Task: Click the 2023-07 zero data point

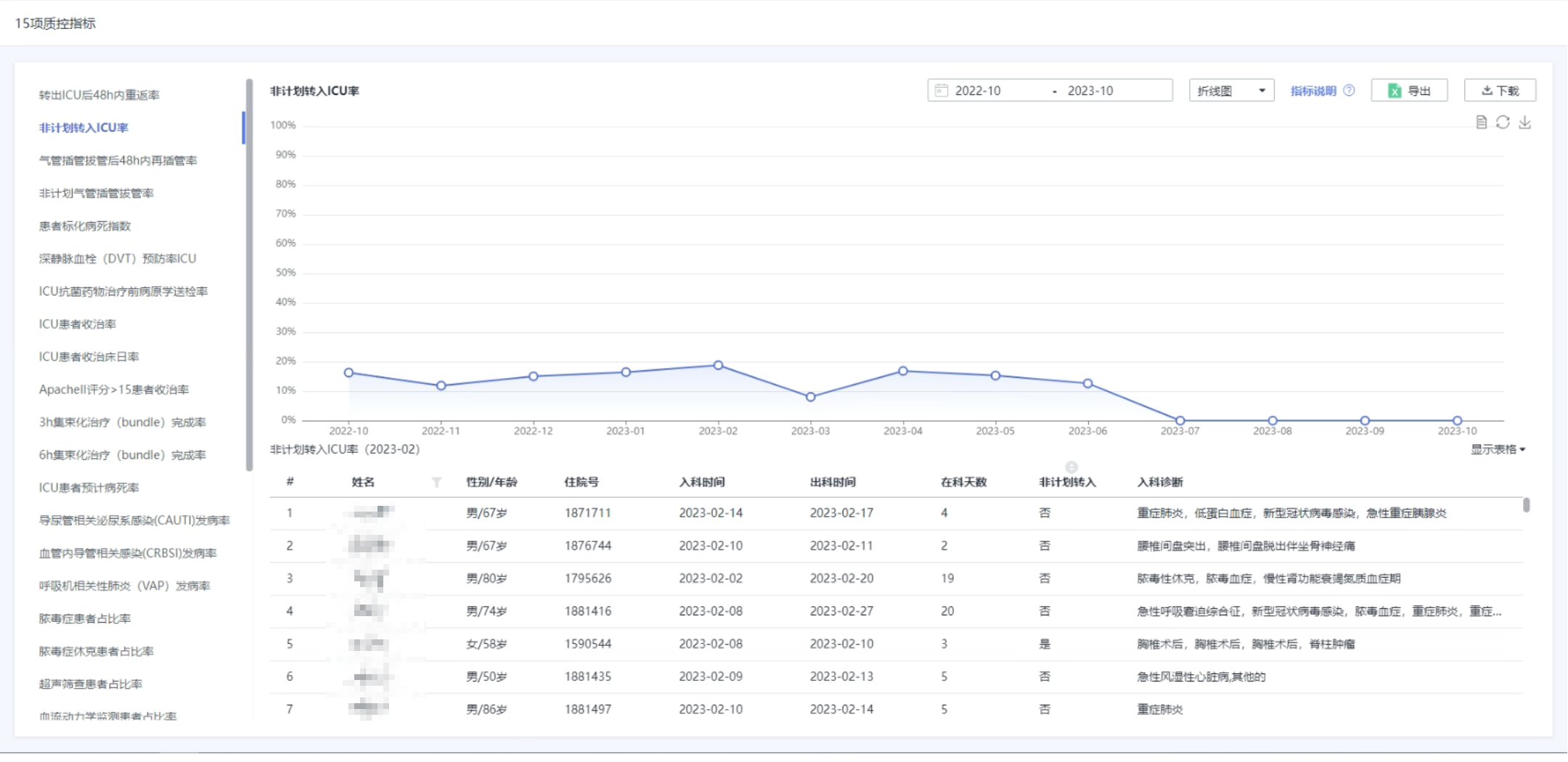Action: [1180, 420]
